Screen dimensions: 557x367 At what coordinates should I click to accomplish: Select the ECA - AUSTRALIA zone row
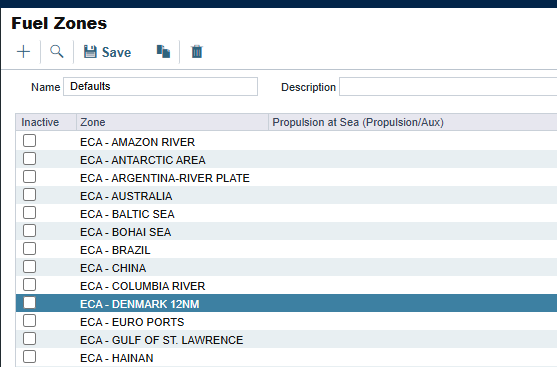point(286,195)
